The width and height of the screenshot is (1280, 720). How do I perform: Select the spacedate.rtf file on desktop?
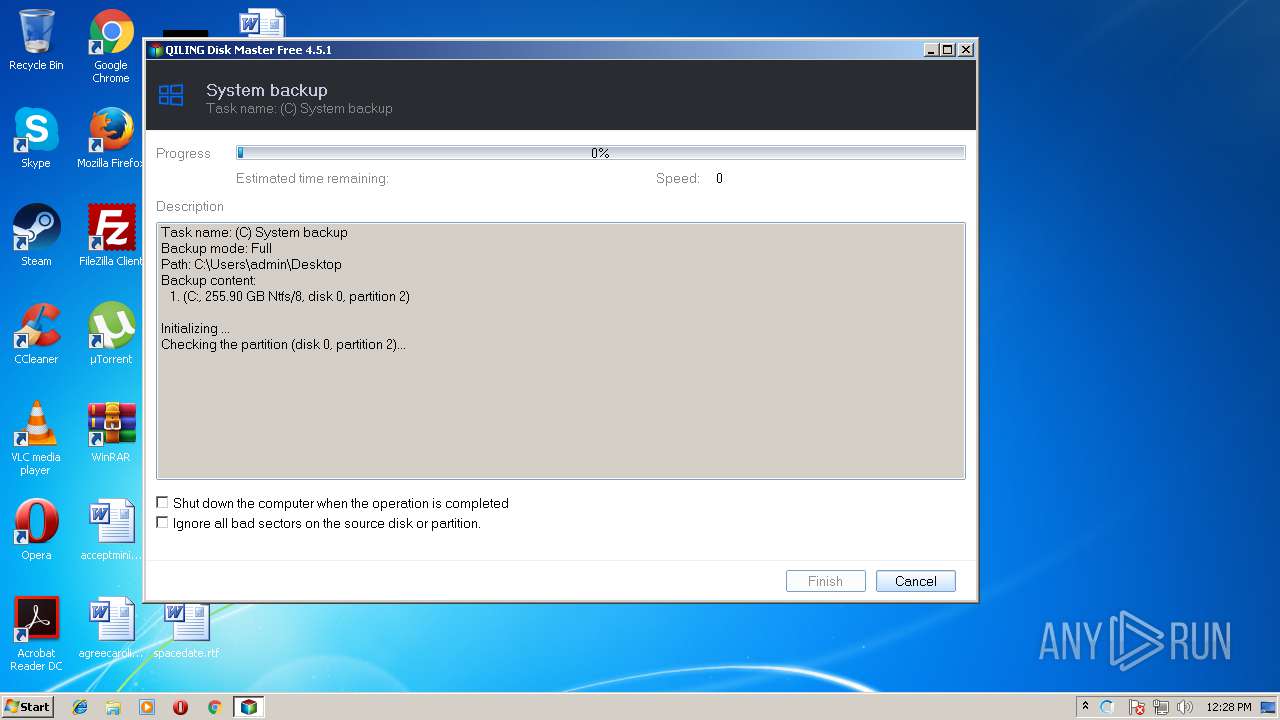pos(186,629)
